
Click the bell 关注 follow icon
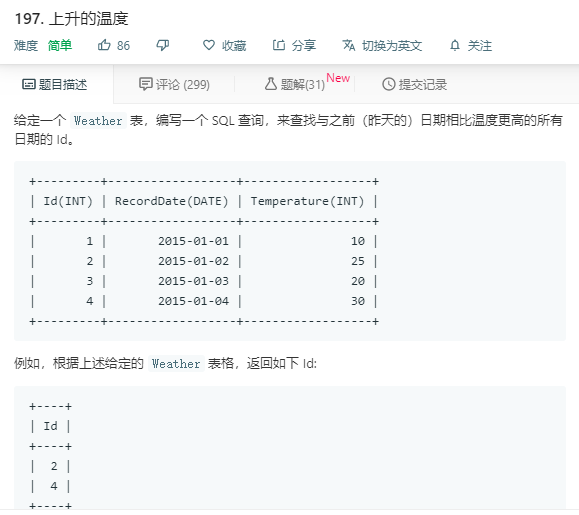click(455, 45)
